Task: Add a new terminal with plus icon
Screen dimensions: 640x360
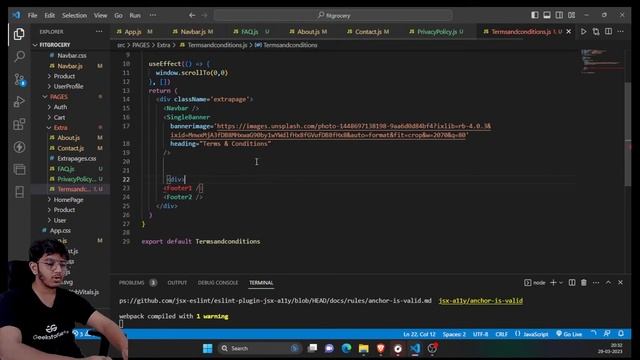Action: 553,282
